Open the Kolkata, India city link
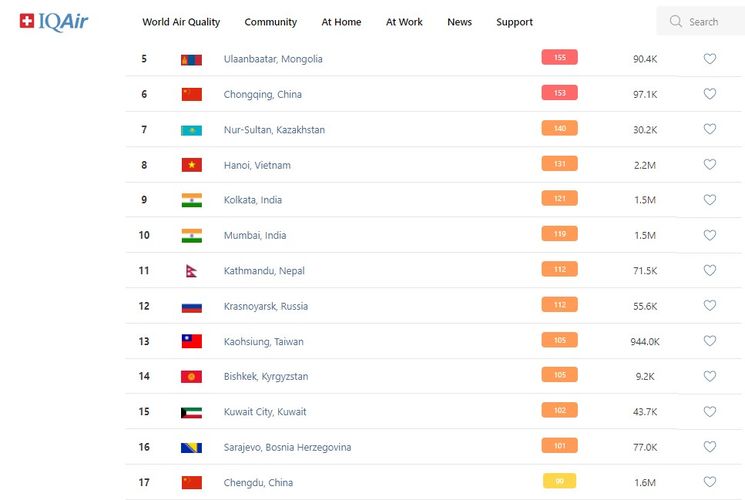 tap(252, 200)
